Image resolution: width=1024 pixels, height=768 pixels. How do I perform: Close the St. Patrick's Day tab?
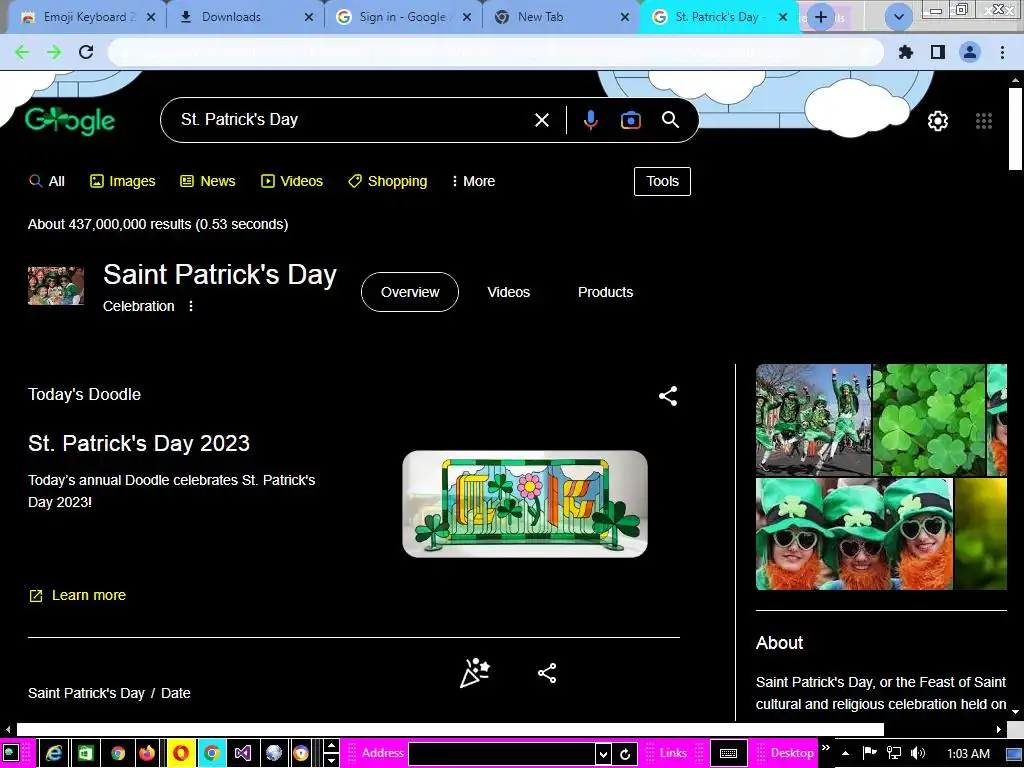[783, 18]
